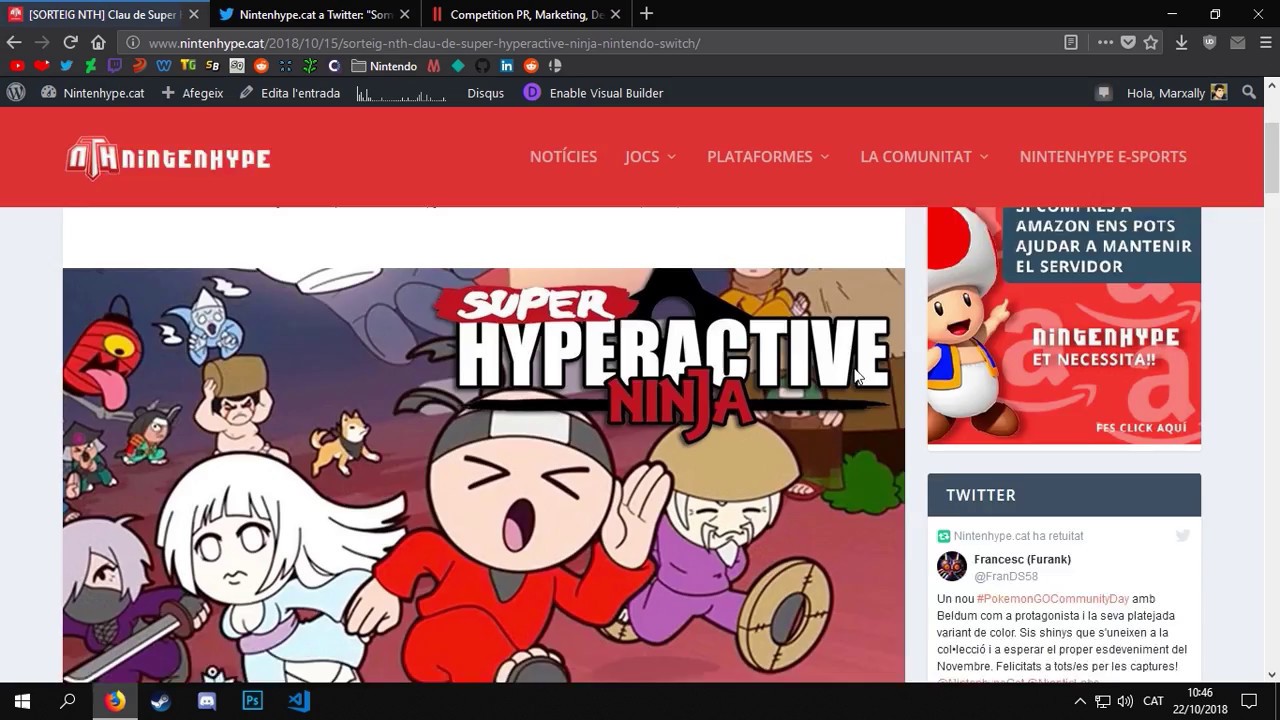Open Firefox downloads panel

click(x=1181, y=42)
